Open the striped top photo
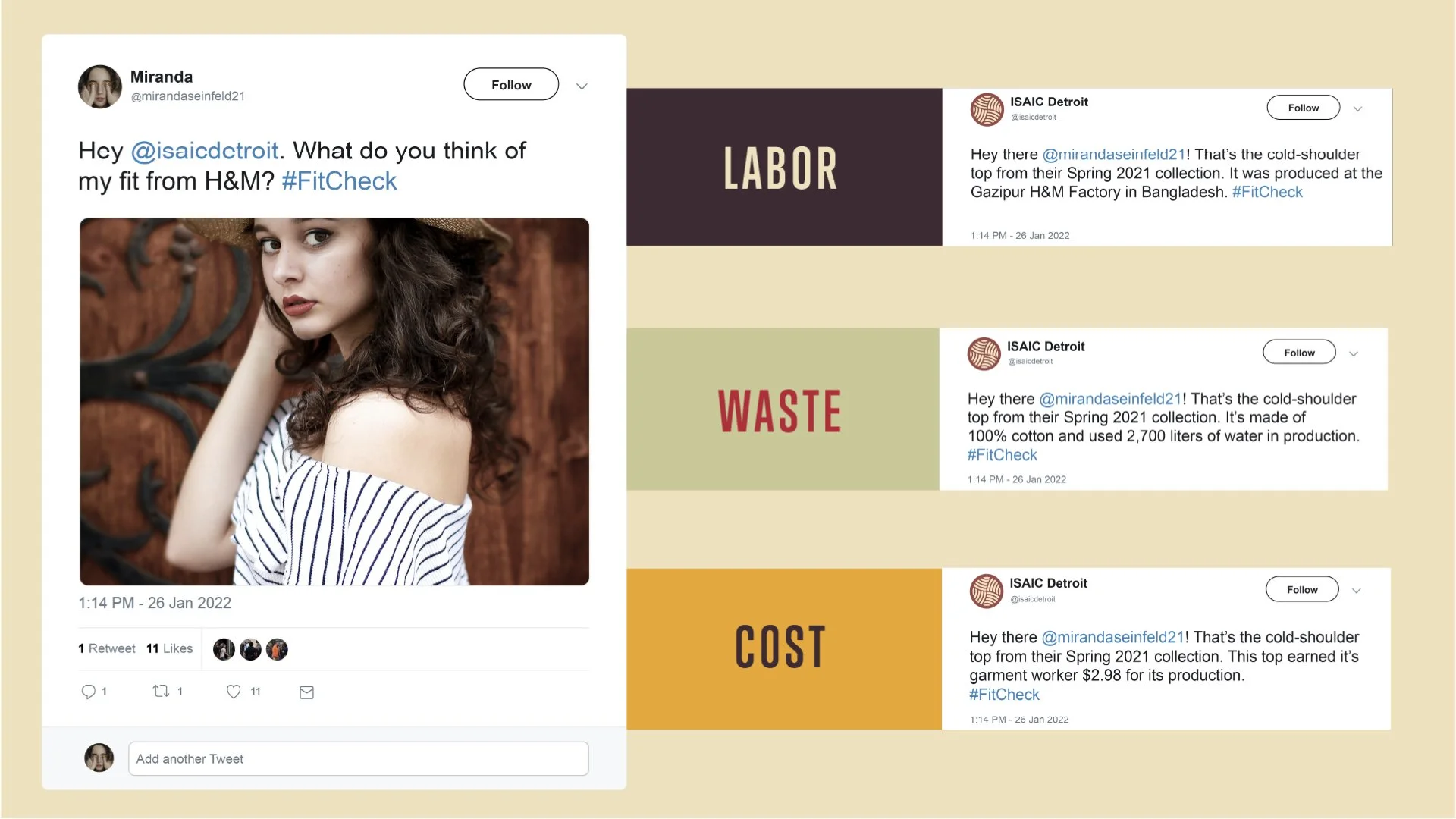Viewport: 1456px width, 819px height. (334, 402)
